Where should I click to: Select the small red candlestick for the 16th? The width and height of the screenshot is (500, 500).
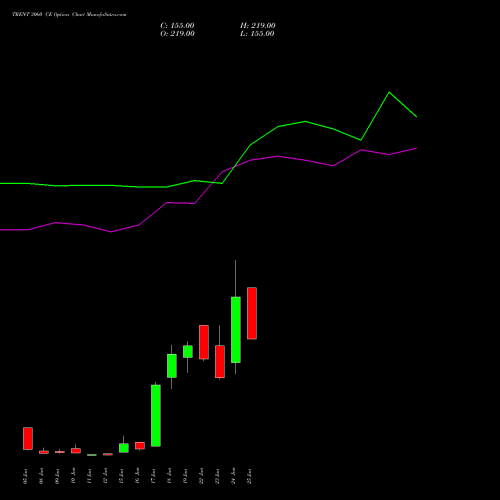(x=140, y=446)
